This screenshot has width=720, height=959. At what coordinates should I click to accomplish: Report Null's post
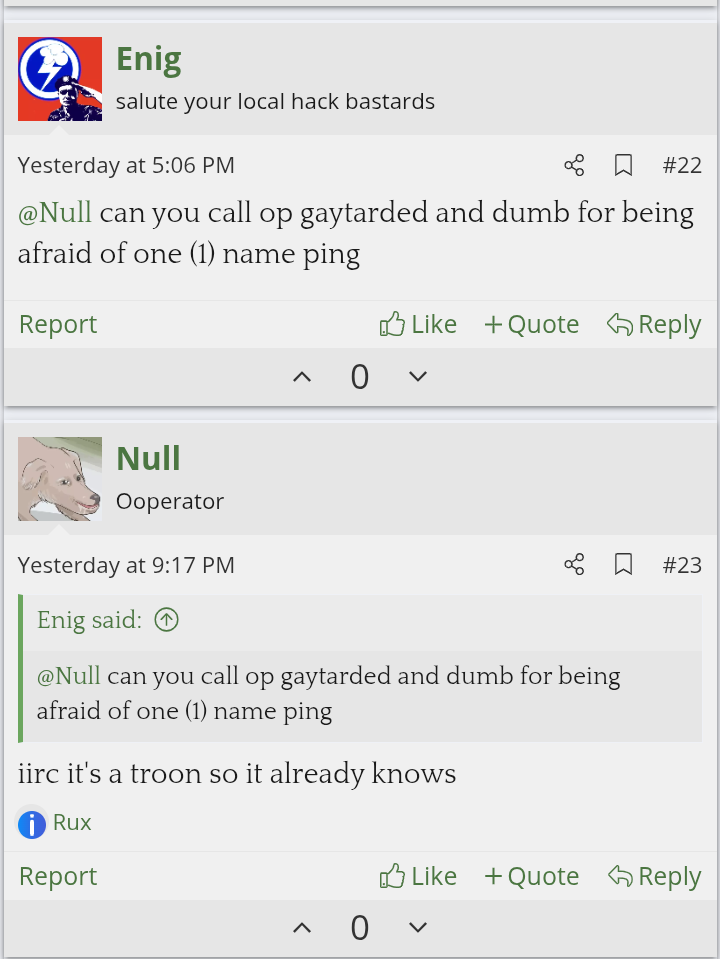[x=58, y=876]
